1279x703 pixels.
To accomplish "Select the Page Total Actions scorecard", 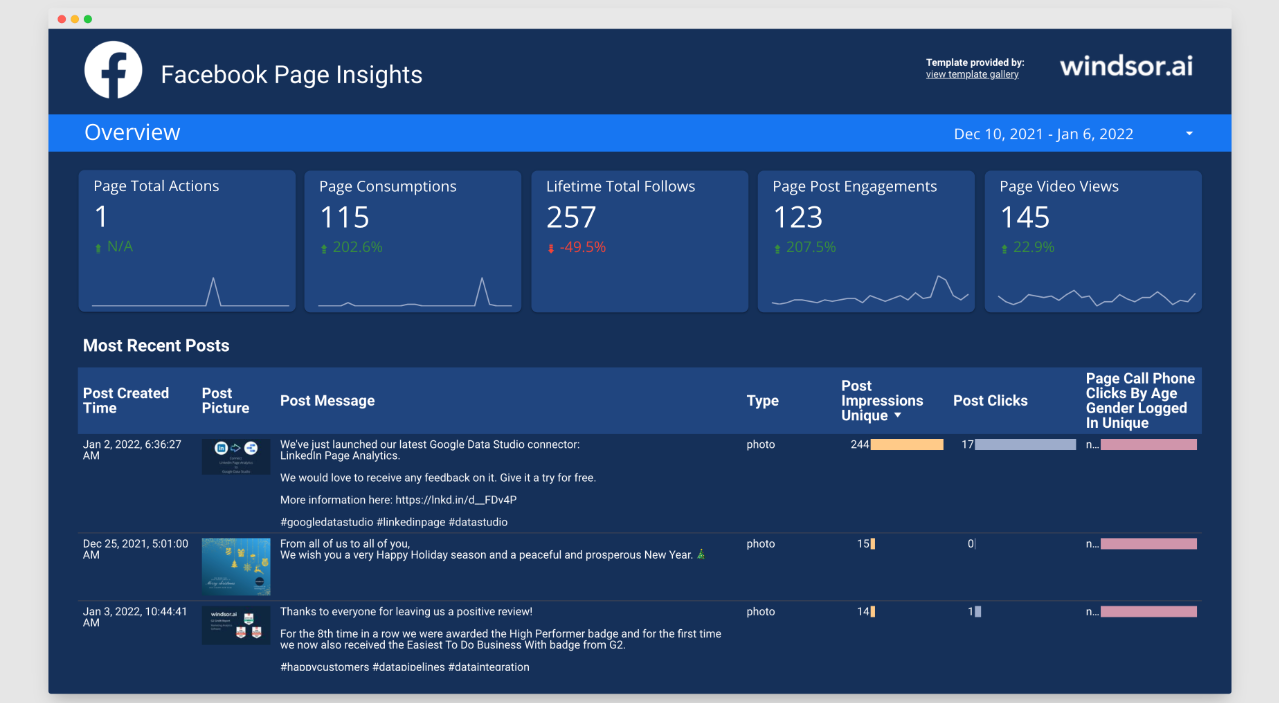I will tap(187, 240).
